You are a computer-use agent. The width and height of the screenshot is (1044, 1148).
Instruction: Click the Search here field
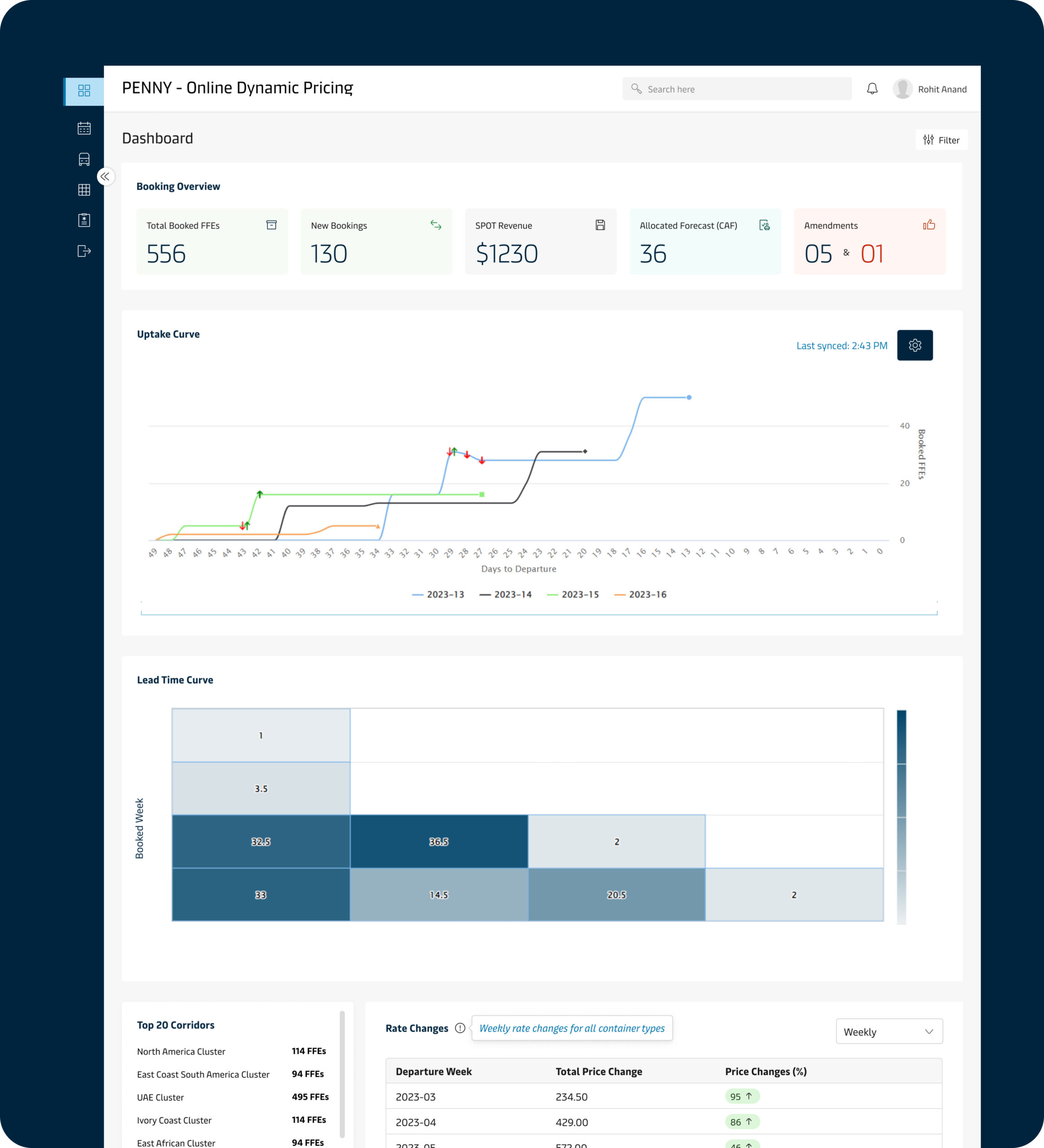pos(736,89)
